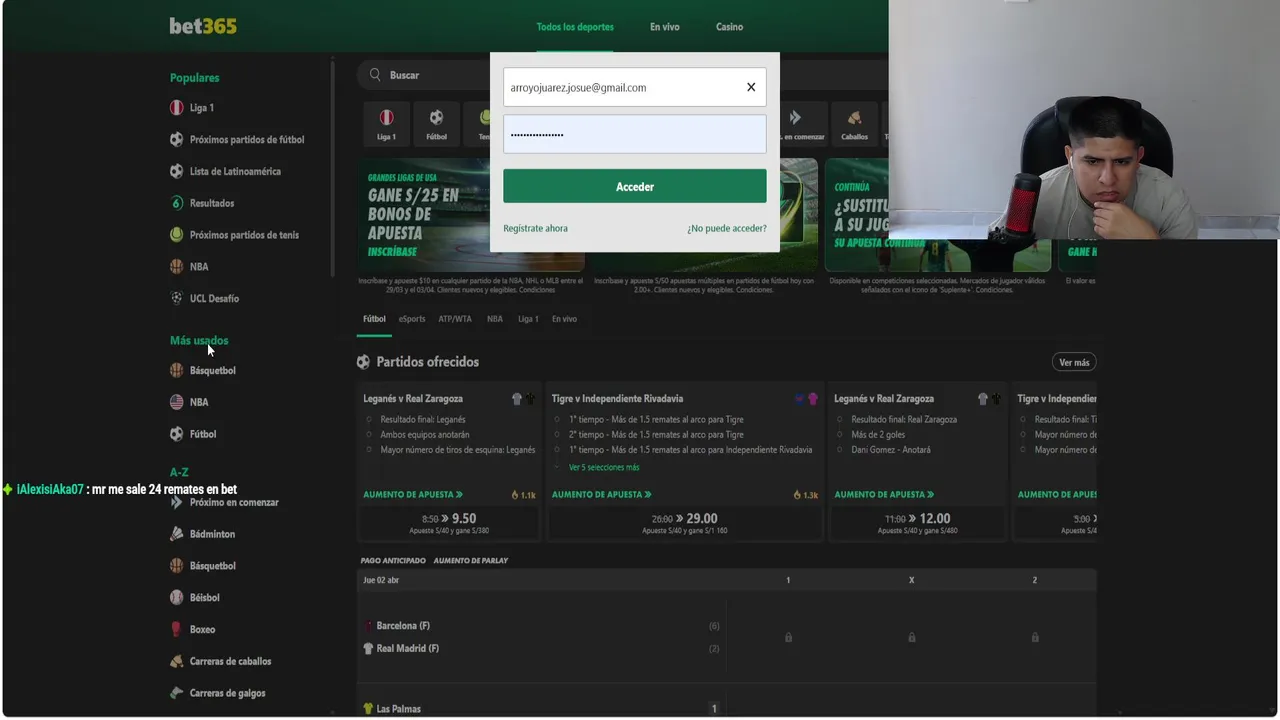Click the password input field

click(635, 134)
